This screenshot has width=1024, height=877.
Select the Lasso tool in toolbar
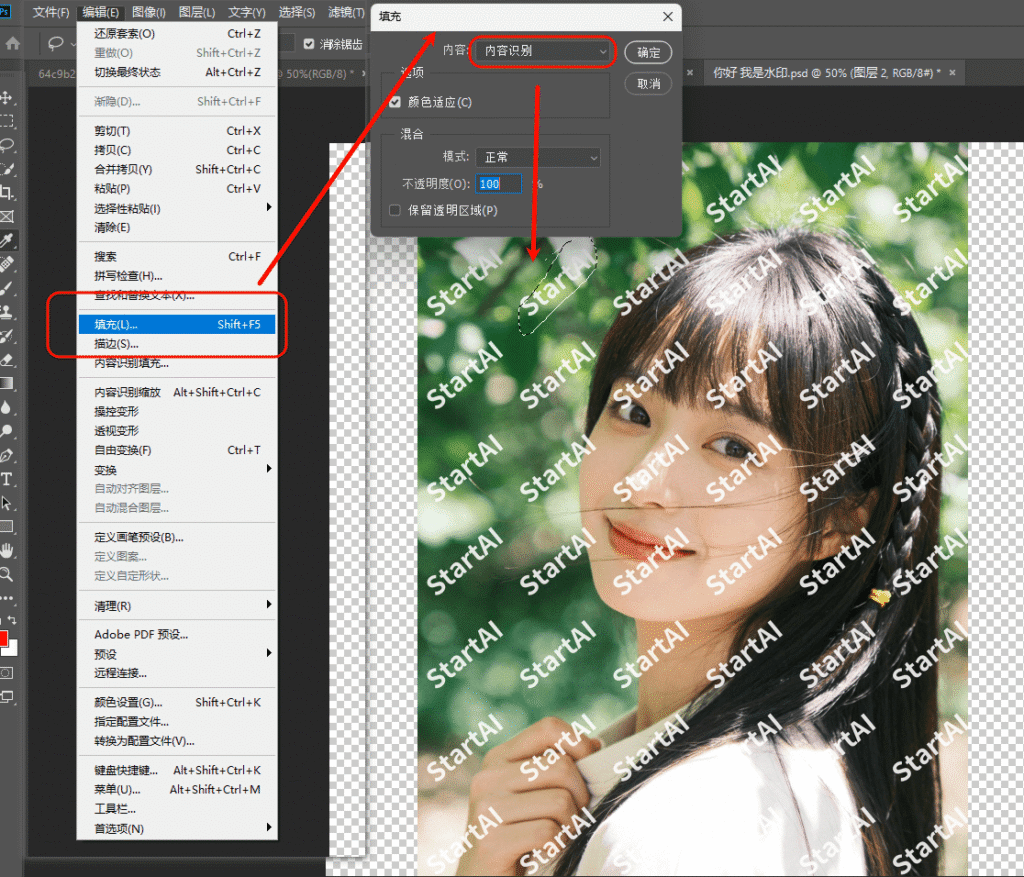[x=7, y=145]
